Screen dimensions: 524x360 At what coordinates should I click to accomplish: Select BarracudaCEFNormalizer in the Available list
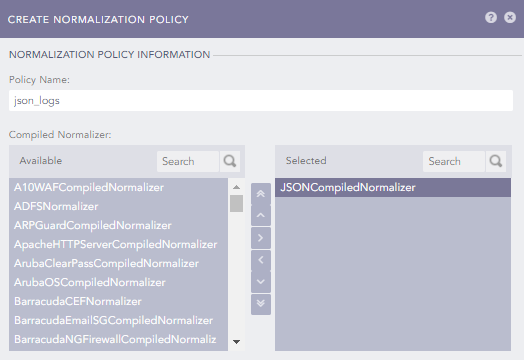point(118,302)
